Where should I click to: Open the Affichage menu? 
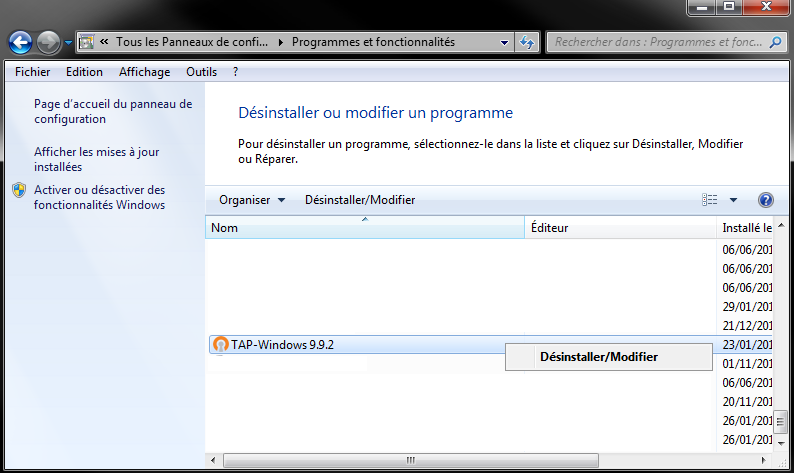click(144, 72)
